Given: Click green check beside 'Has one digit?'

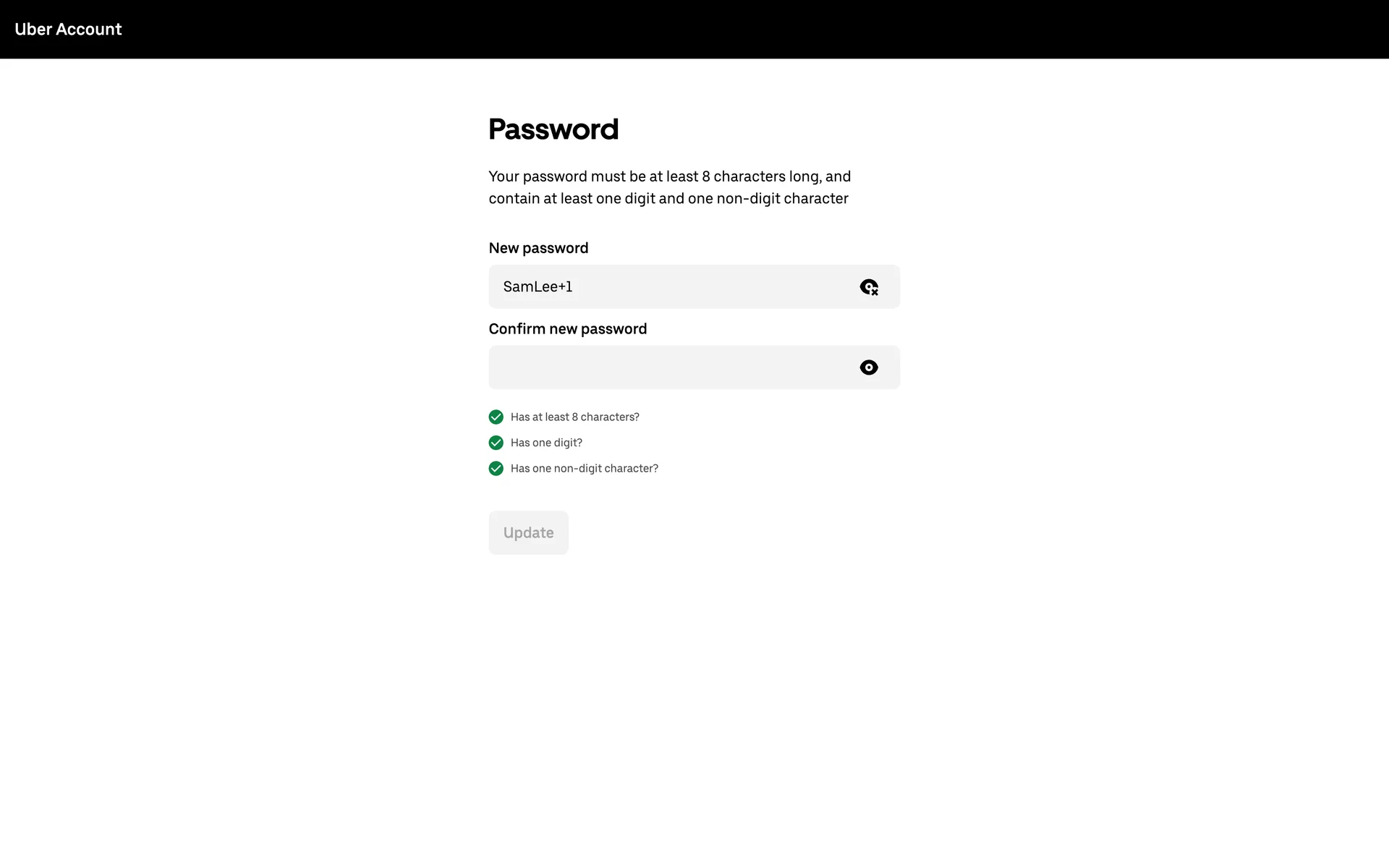Looking at the screenshot, I should click(x=496, y=443).
